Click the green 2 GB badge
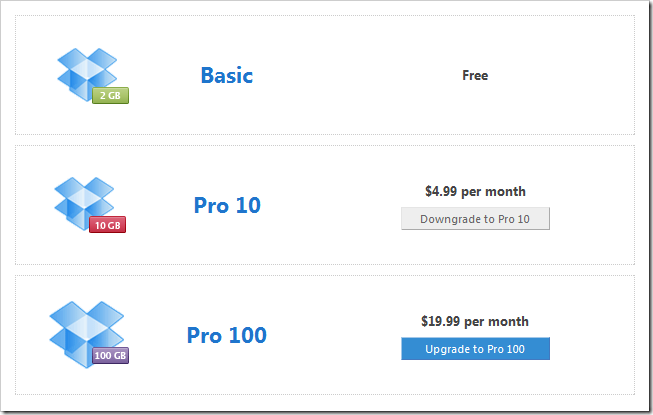Image resolution: width=653 pixels, height=415 pixels. tap(110, 95)
